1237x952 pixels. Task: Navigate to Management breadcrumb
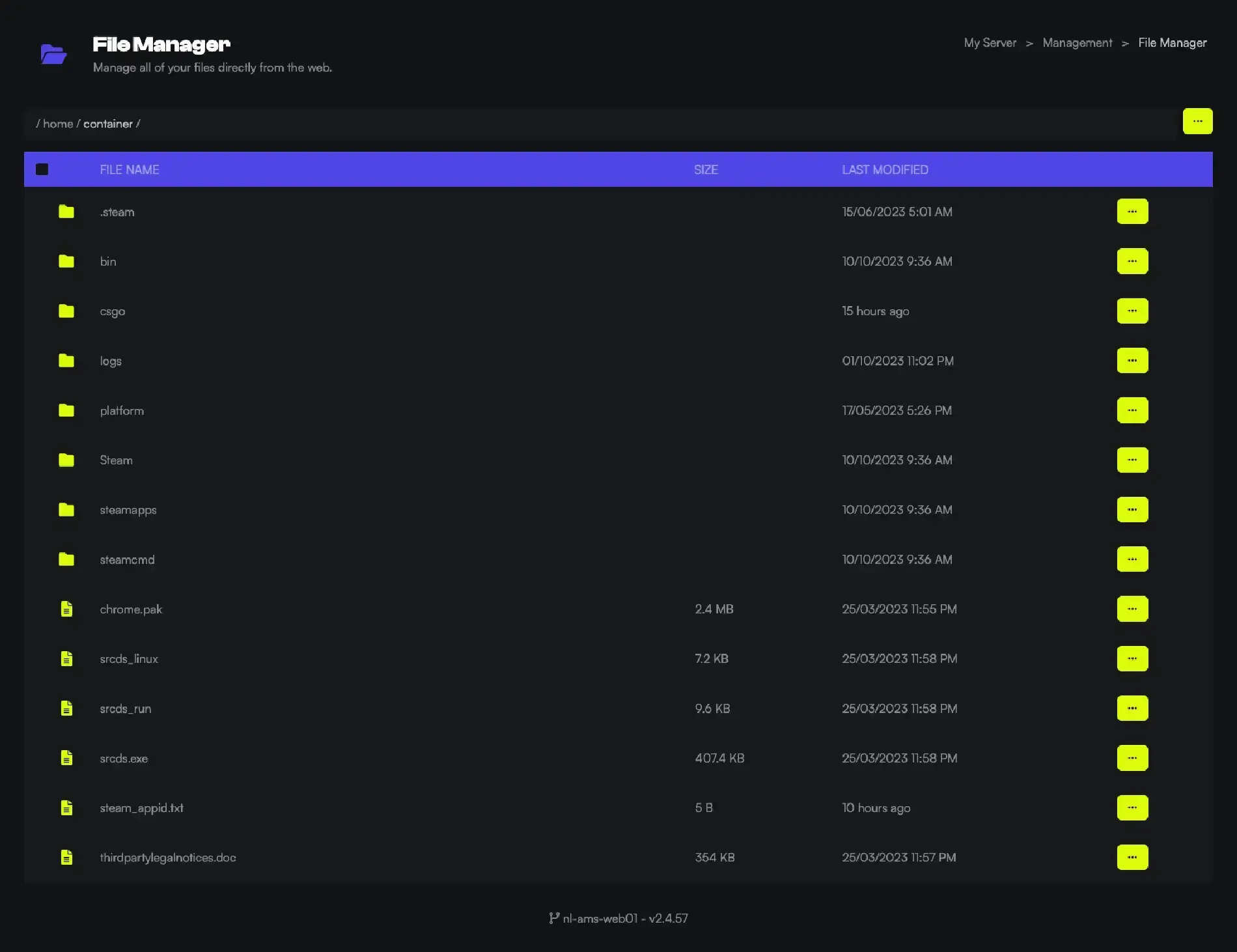[1077, 42]
